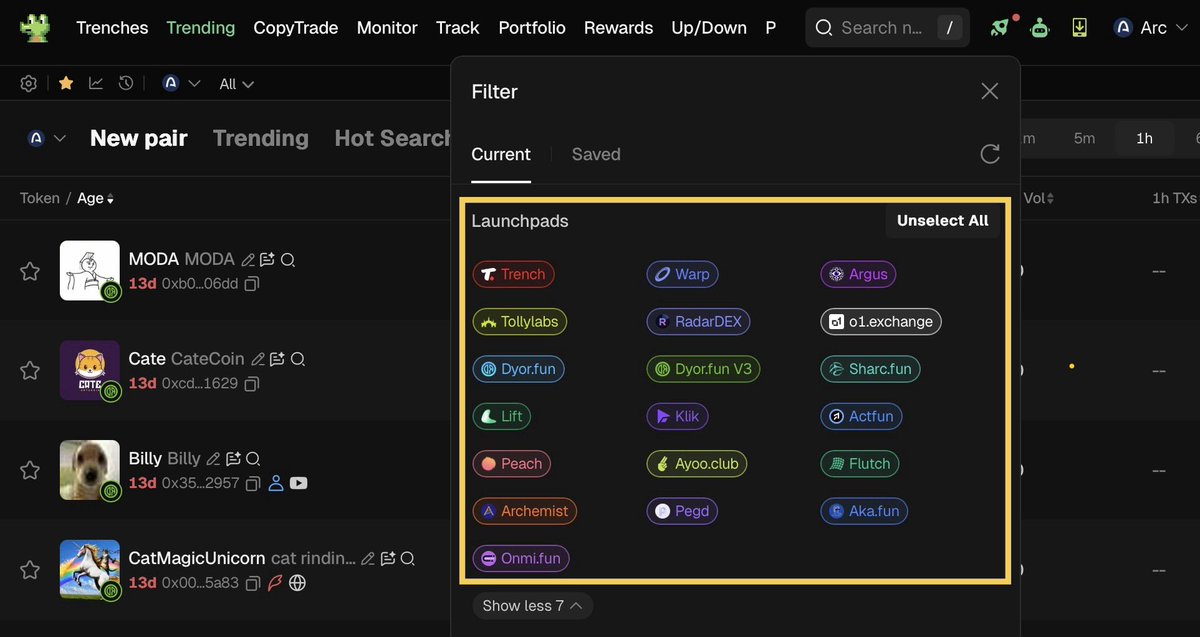Search for the Cate token name
This screenshot has height=637, width=1200.
(298, 359)
